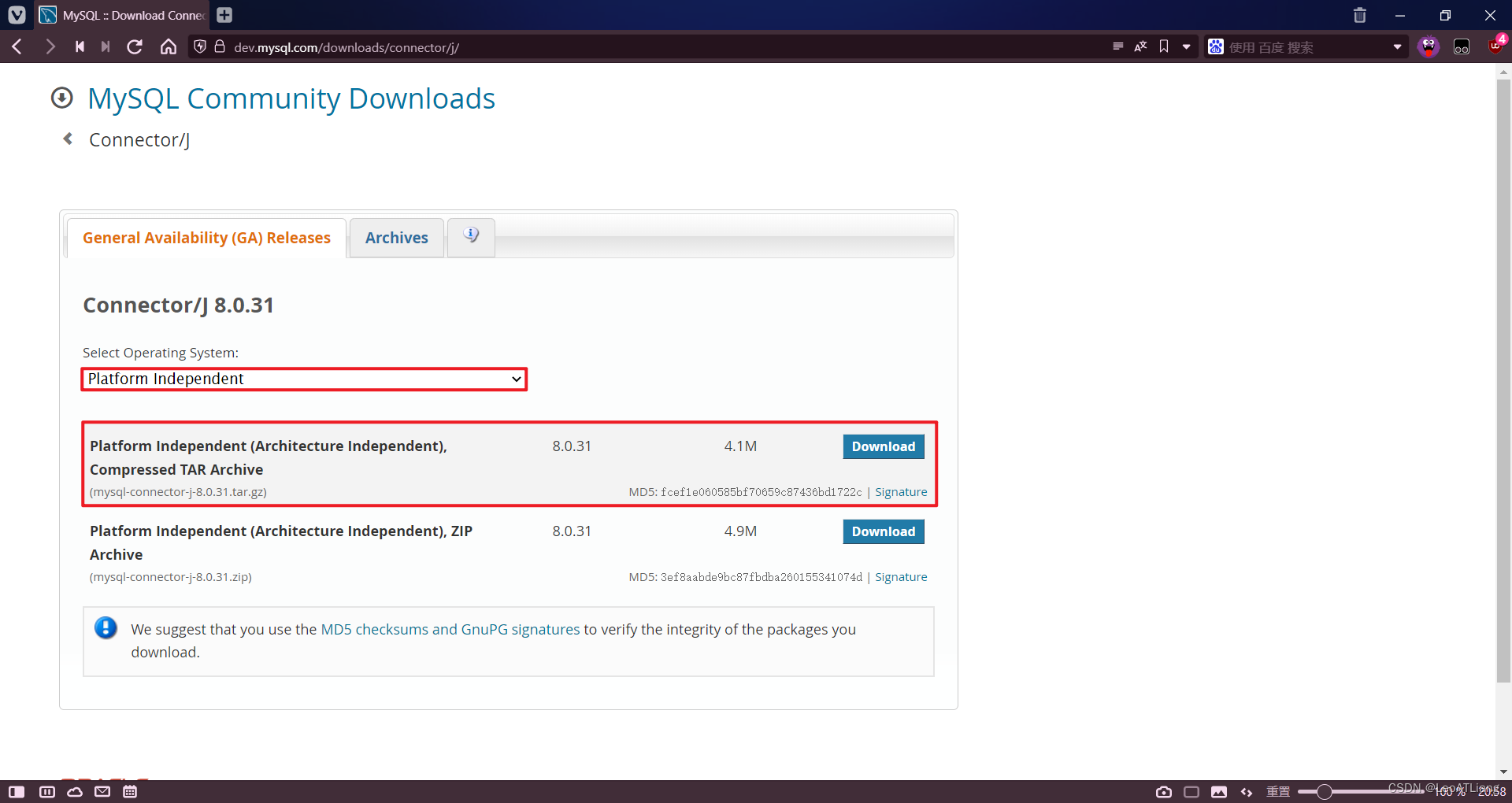Reset zoom with the 重置 button
Screen dimensions: 1512x803
tap(1278, 792)
